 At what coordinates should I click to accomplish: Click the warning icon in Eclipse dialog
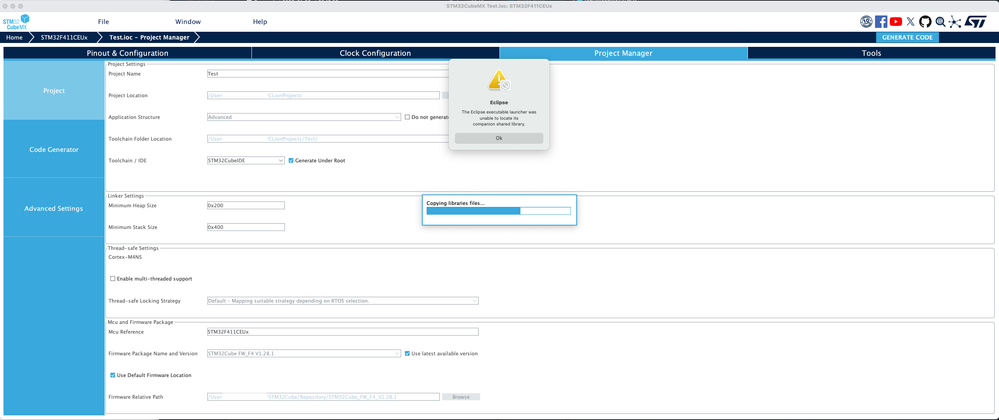(x=499, y=80)
